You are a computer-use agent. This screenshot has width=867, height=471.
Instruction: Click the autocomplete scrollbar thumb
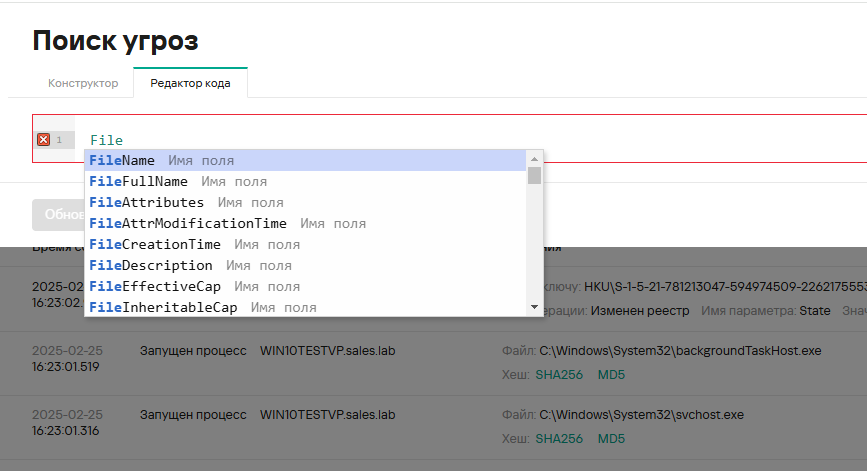(x=534, y=176)
